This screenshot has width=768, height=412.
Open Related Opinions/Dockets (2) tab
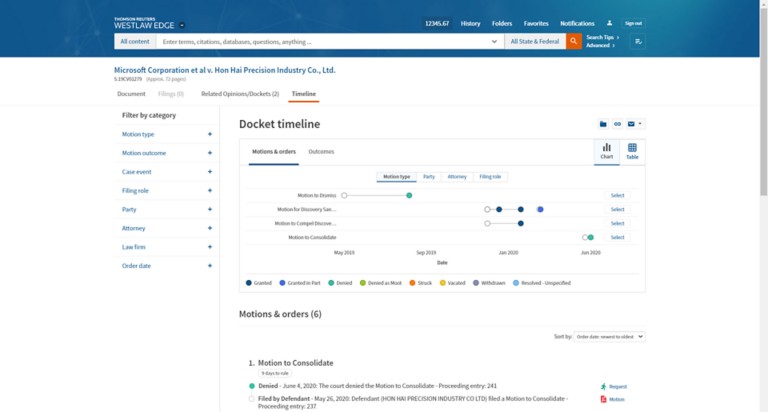[x=240, y=94]
